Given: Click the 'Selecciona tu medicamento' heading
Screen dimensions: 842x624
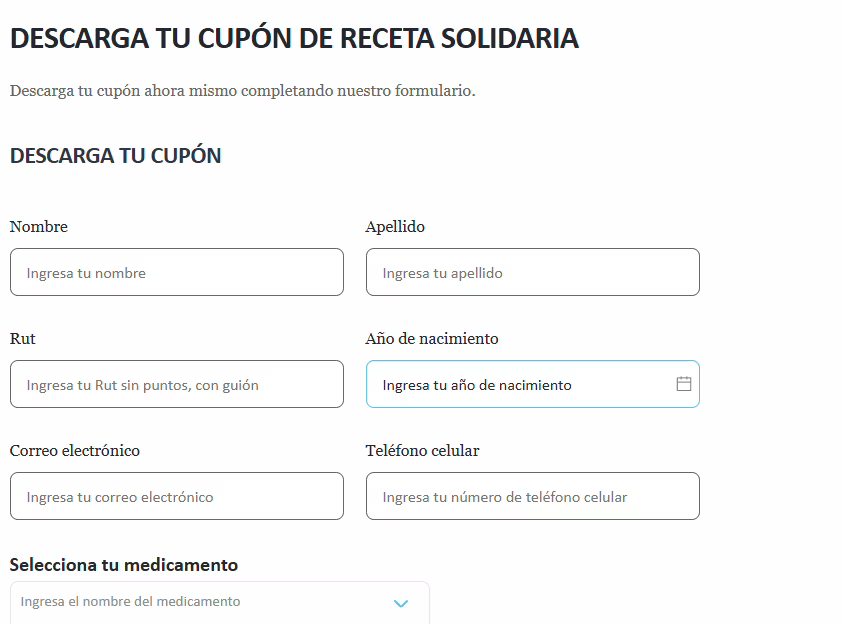Looking at the screenshot, I should [x=124, y=565].
